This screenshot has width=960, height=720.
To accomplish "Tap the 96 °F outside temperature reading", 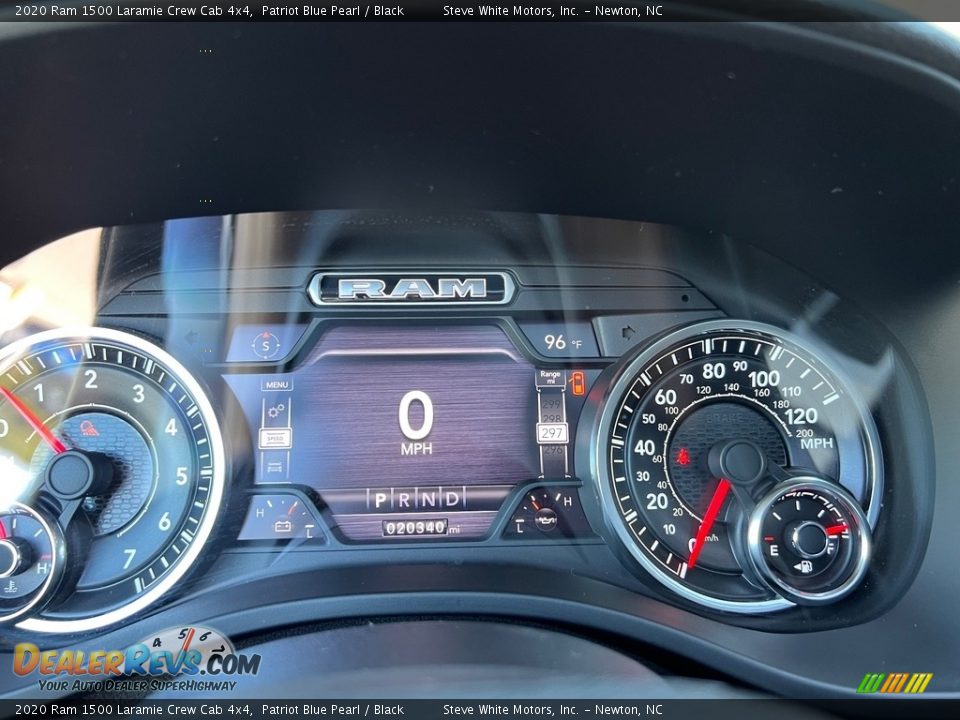I will (x=562, y=342).
